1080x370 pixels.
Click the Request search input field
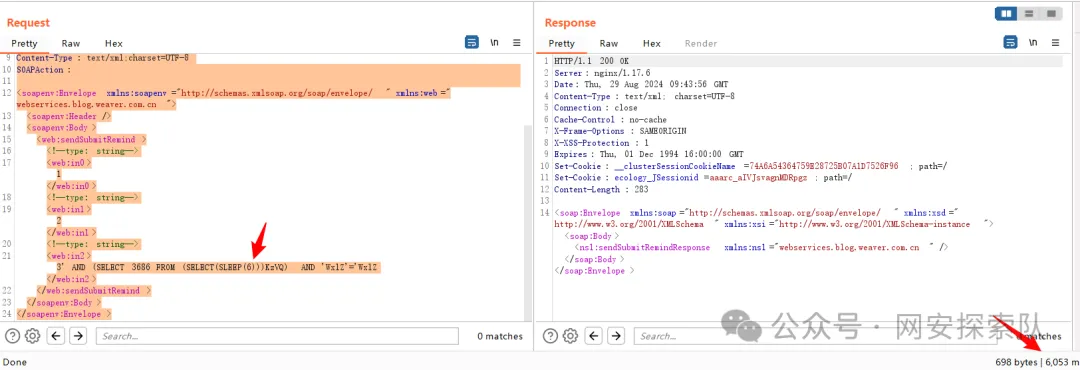(277, 336)
